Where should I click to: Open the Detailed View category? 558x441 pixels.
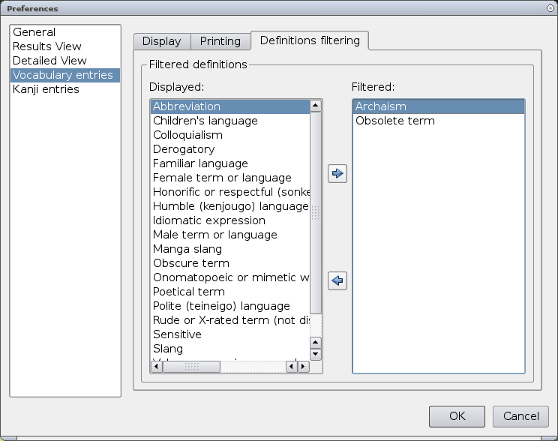click(65, 61)
